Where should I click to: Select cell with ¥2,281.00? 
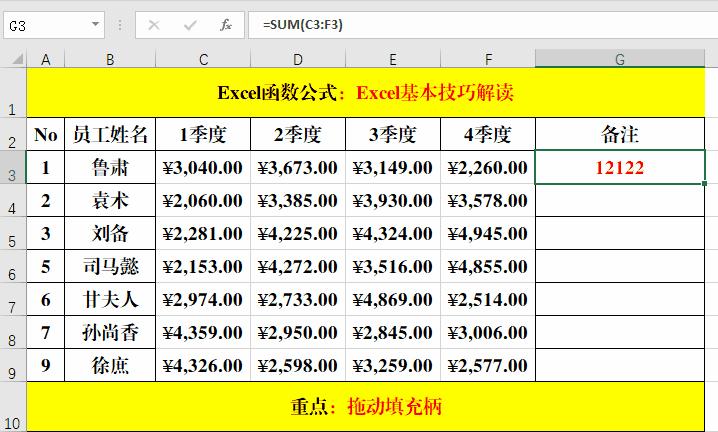[203, 233]
